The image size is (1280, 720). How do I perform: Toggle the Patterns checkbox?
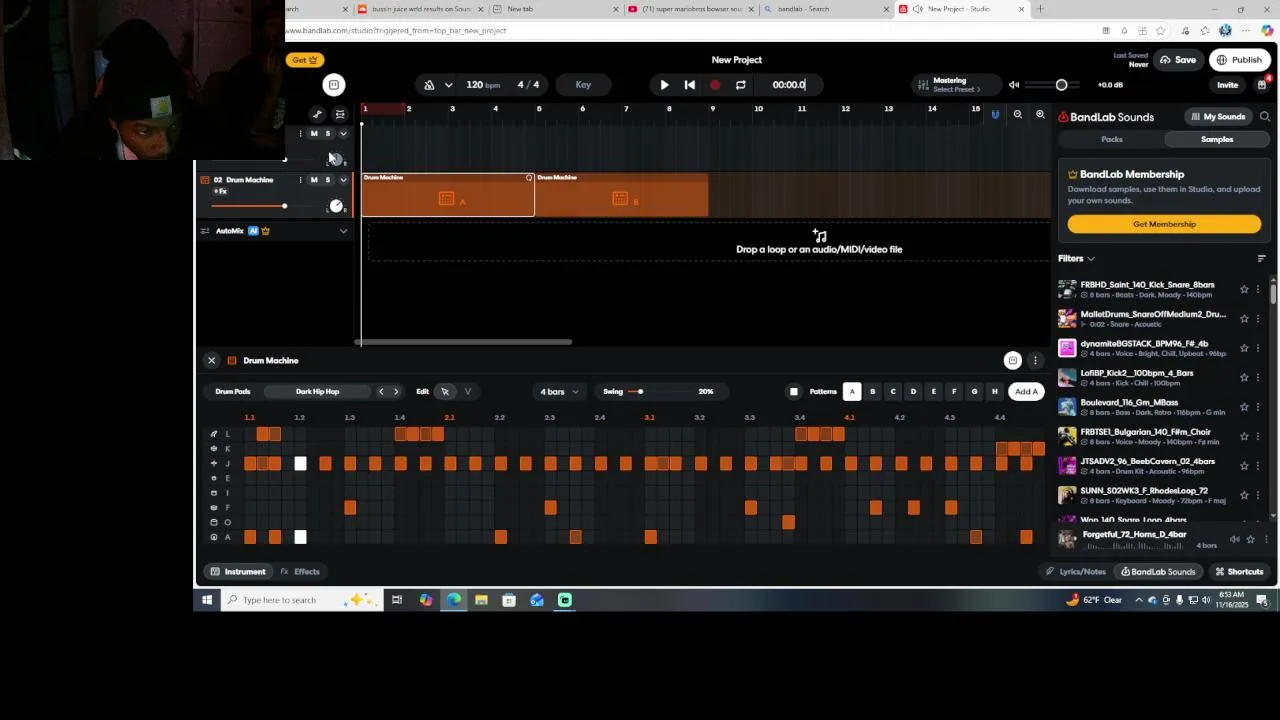(794, 391)
